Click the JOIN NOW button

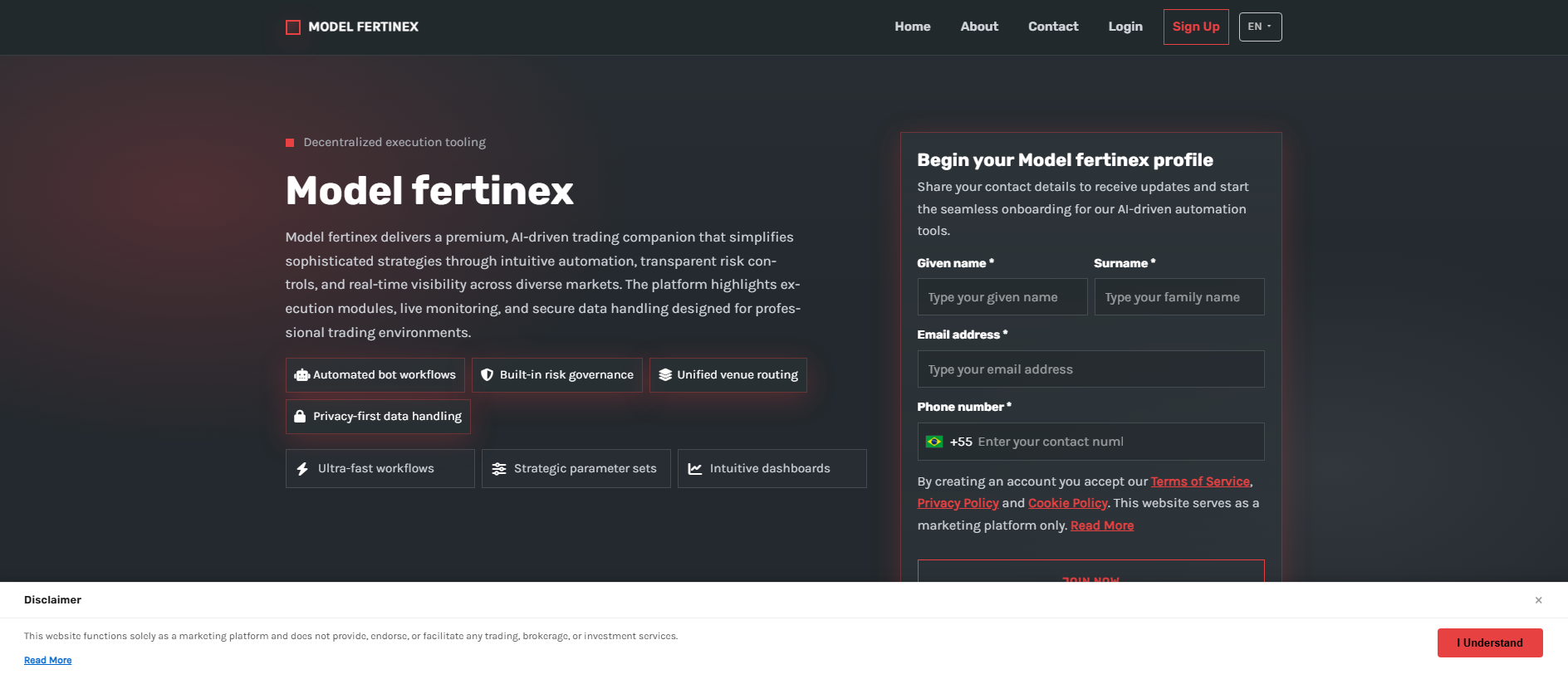(x=1090, y=571)
